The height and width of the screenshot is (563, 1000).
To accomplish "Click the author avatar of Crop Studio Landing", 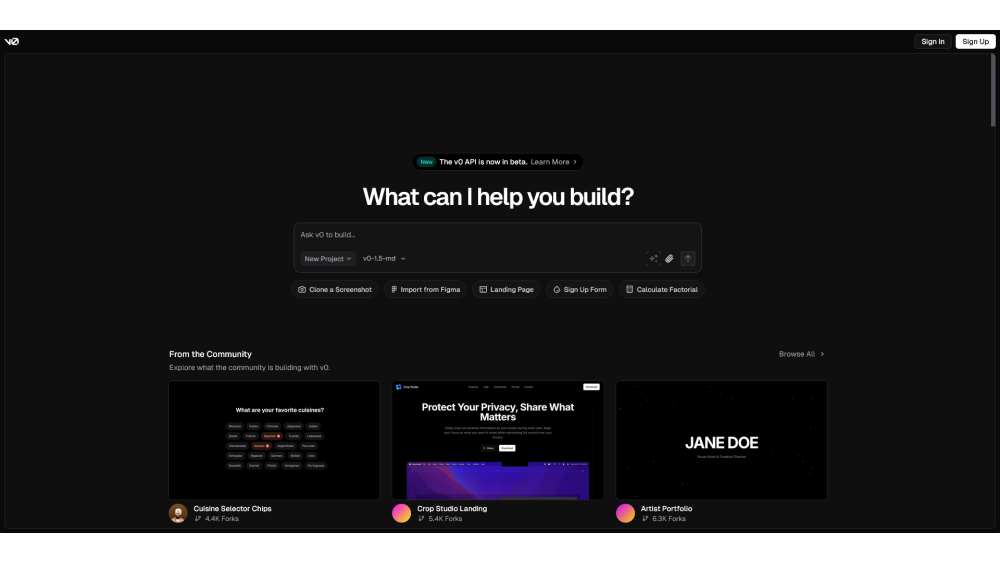I will click(x=401, y=513).
